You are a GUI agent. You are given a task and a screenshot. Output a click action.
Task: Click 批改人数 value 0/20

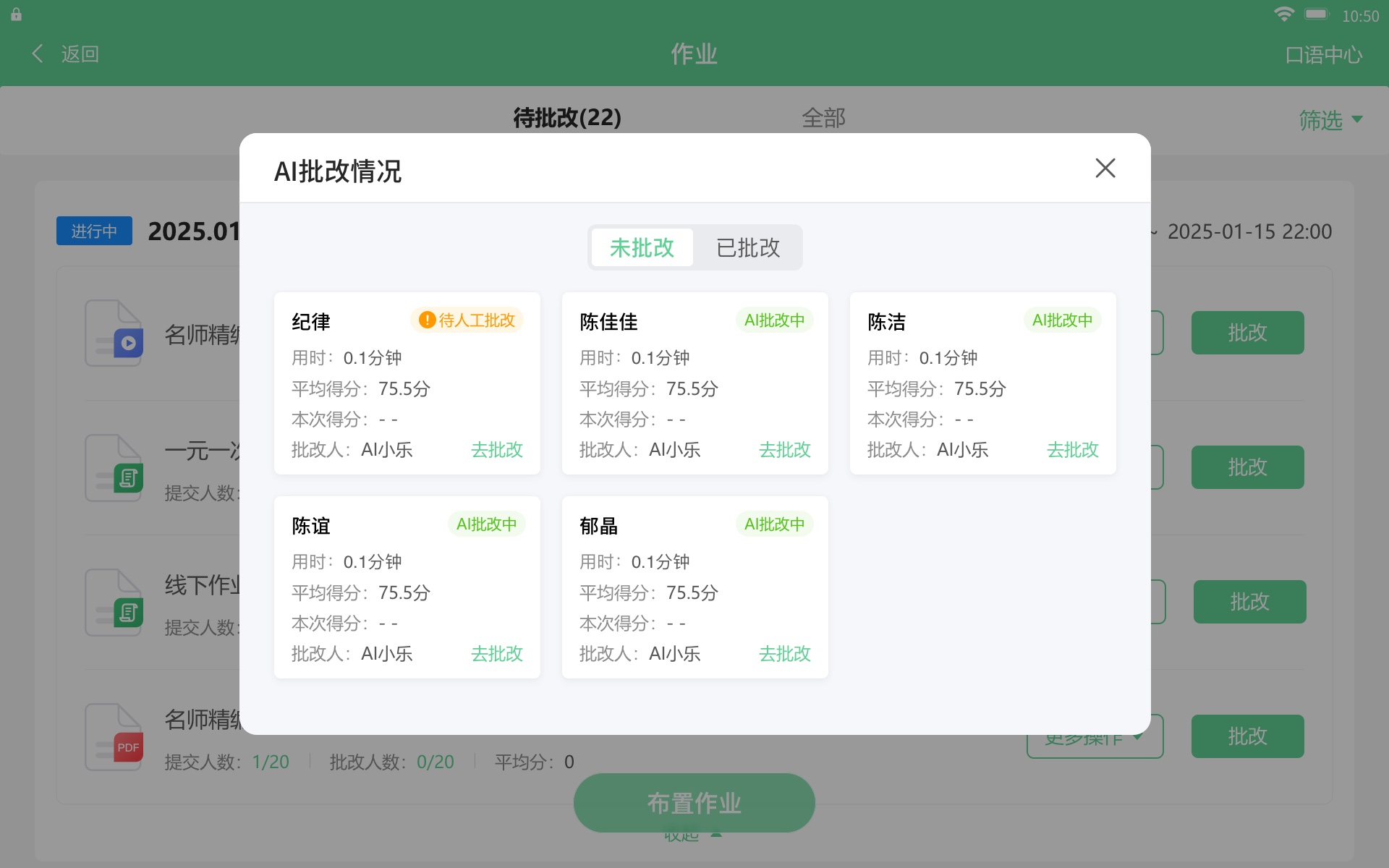coord(436,762)
